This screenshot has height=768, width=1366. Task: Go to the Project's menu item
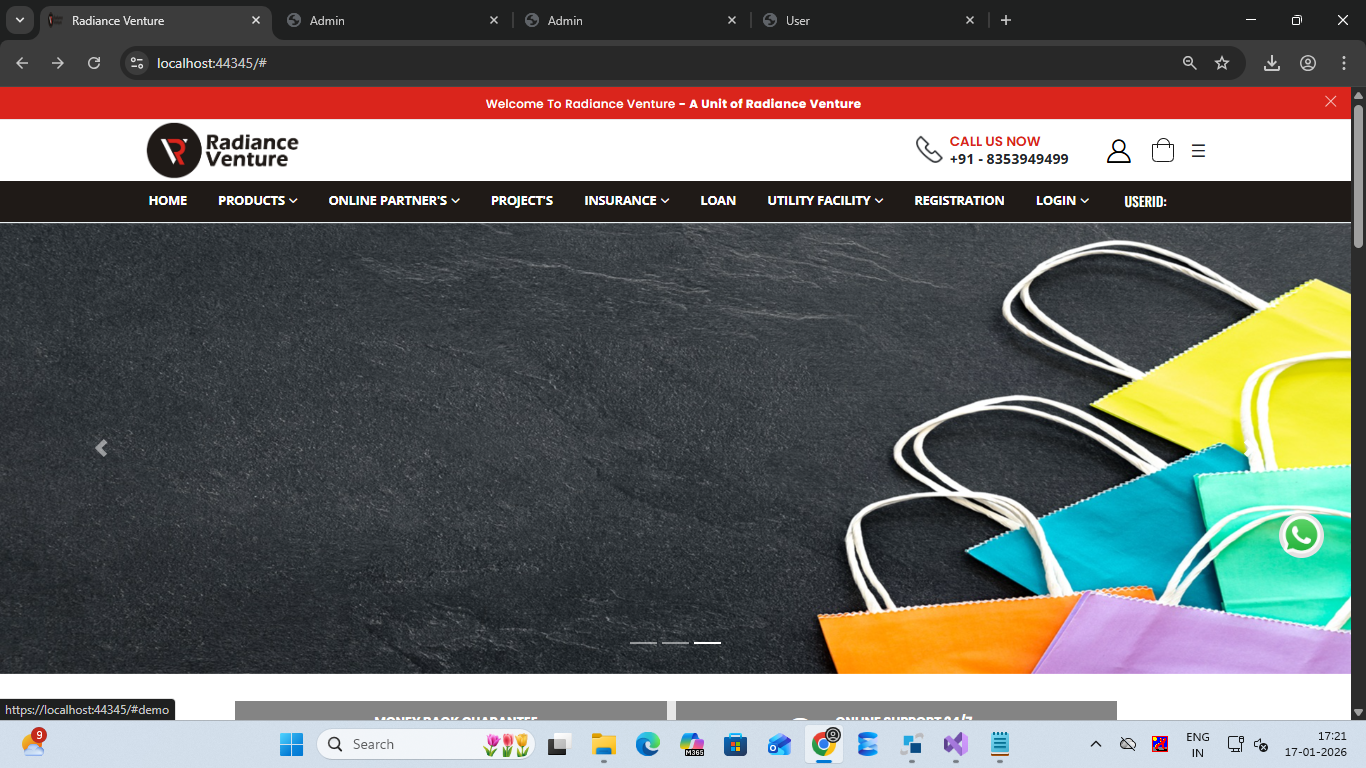pos(521,201)
